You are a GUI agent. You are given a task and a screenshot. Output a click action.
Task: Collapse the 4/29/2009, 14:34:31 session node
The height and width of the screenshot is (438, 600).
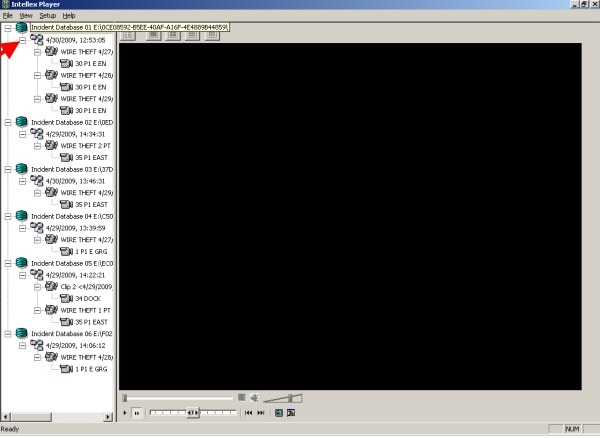coord(23,134)
